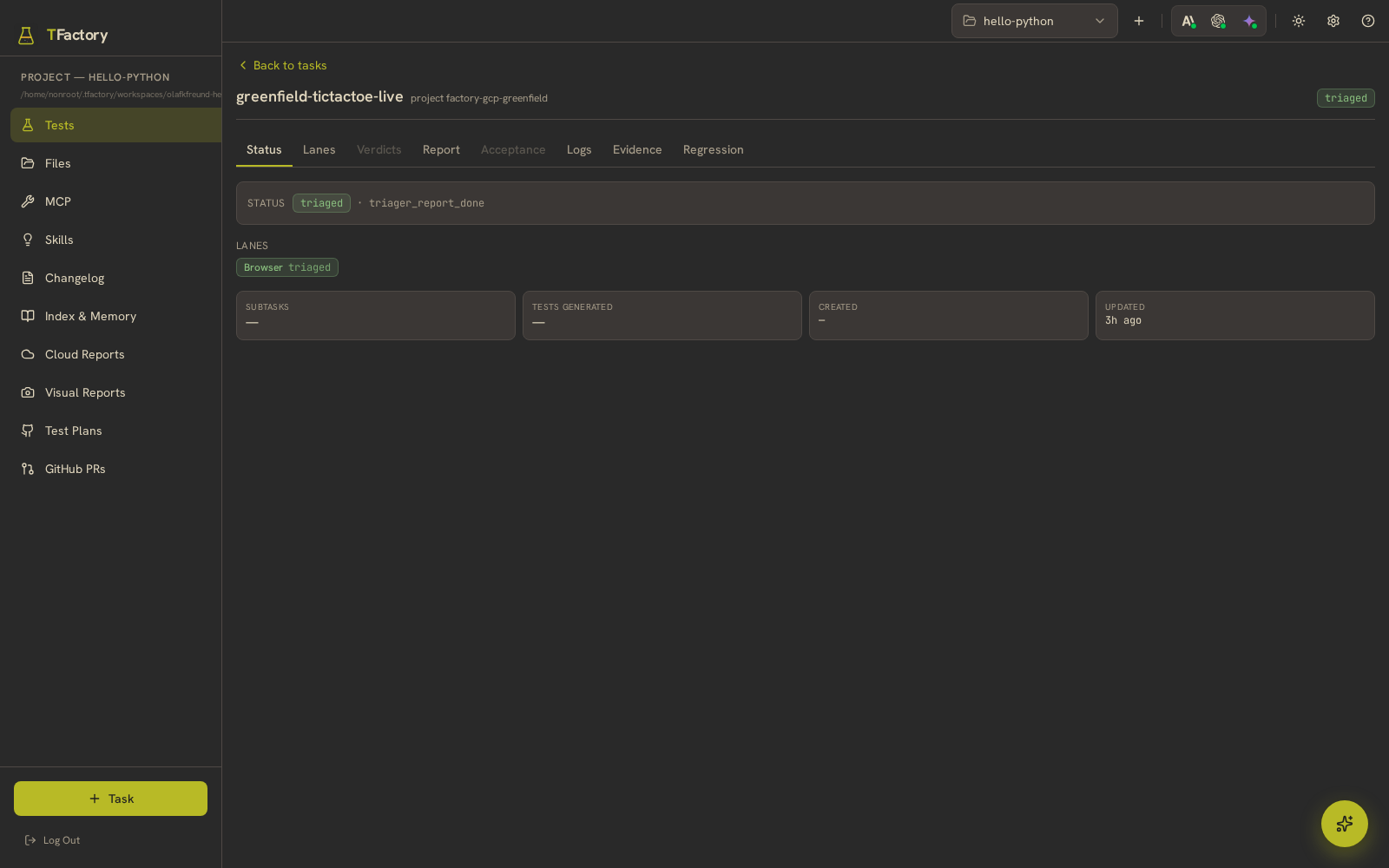1389x868 pixels.
Task: Click the triaged badge in the status row
Action: click(x=321, y=203)
